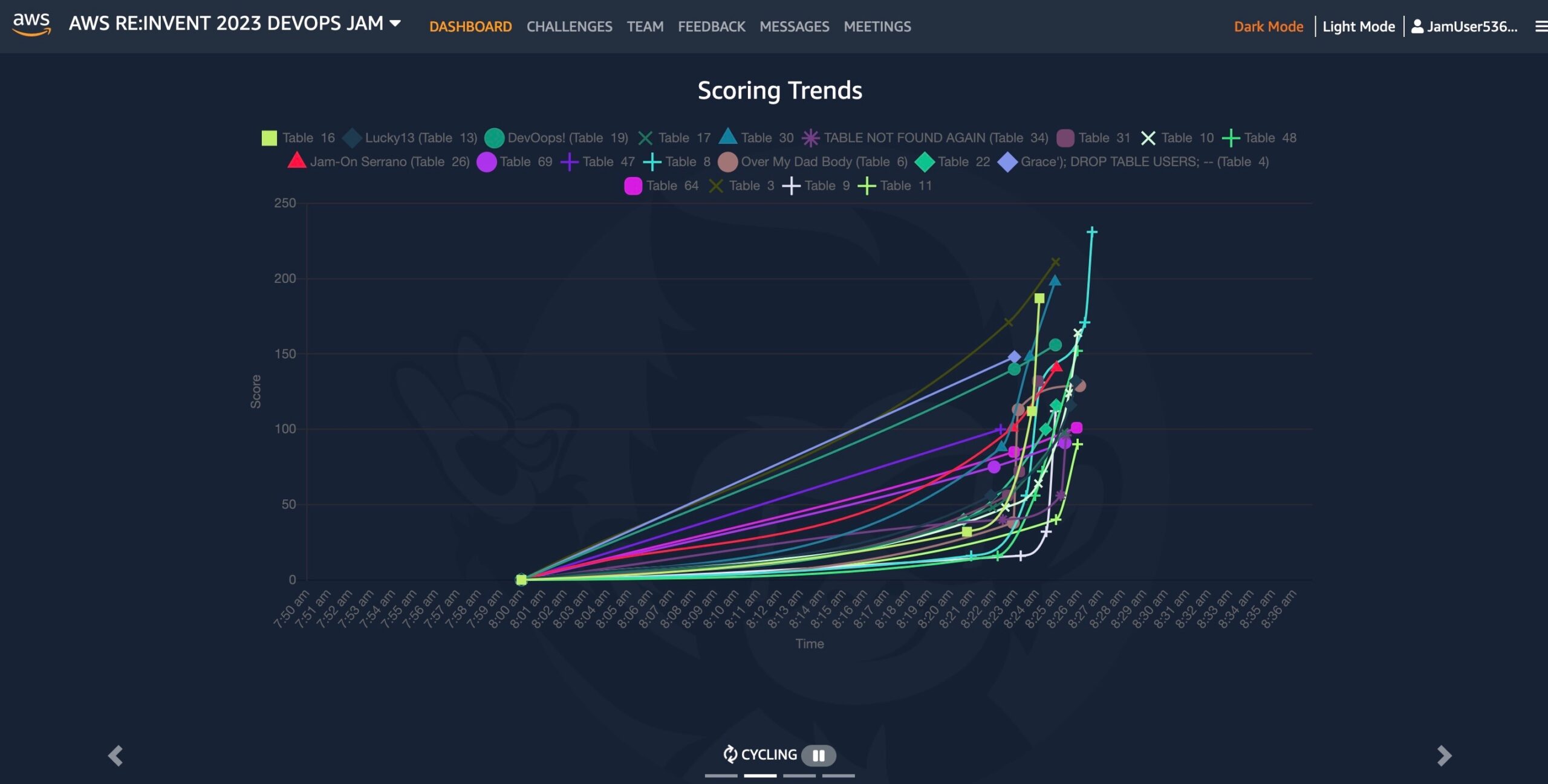The height and width of the screenshot is (784, 1548).
Task: Click the Table 30 blue triangle legend icon
Action: 727,137
